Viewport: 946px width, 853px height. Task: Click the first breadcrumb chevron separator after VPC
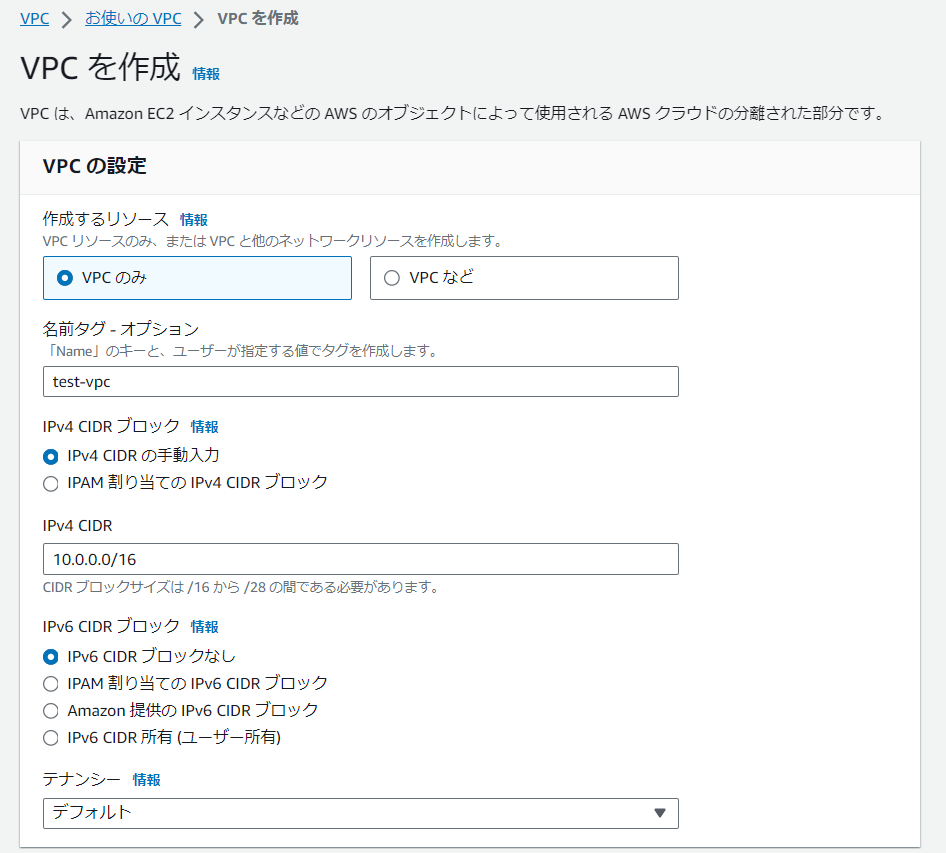pyautogui.click(x=67, y=19)
